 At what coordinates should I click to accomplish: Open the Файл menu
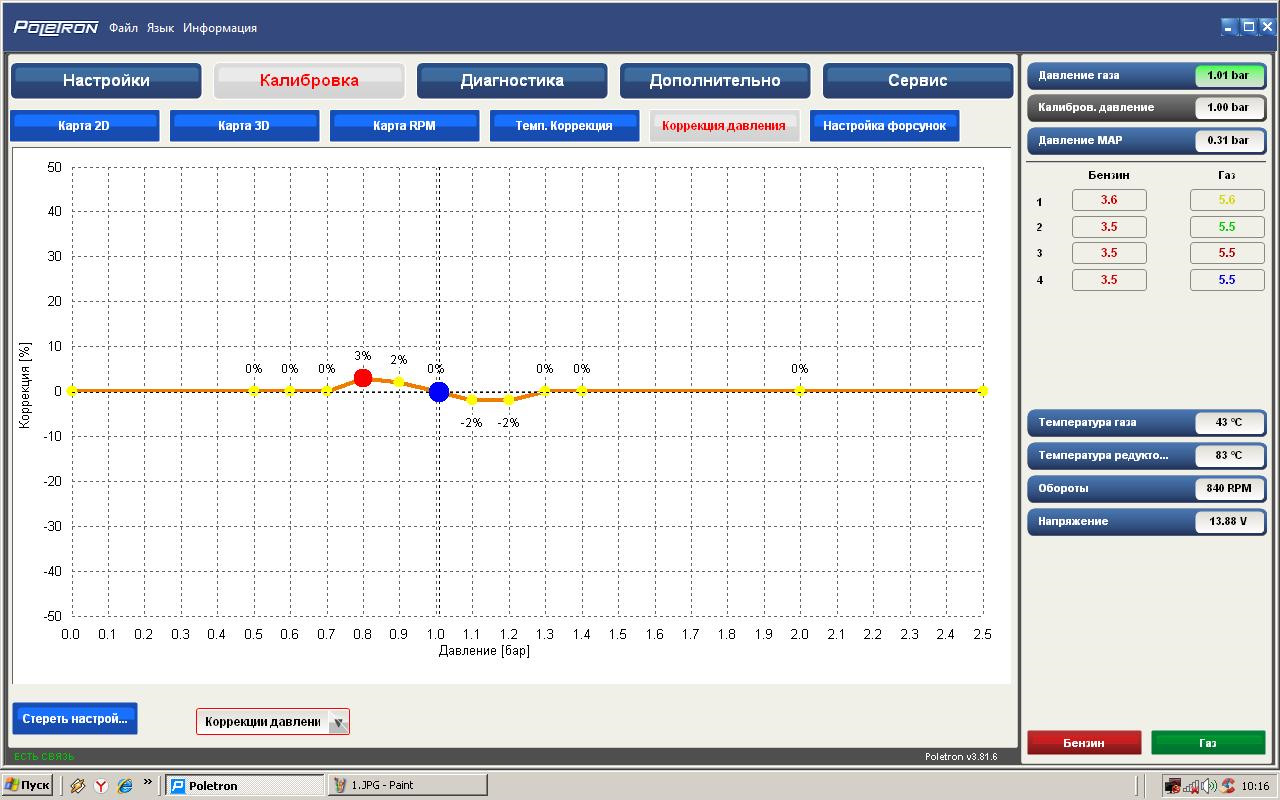pyautogui.click(x=123, y=28)
